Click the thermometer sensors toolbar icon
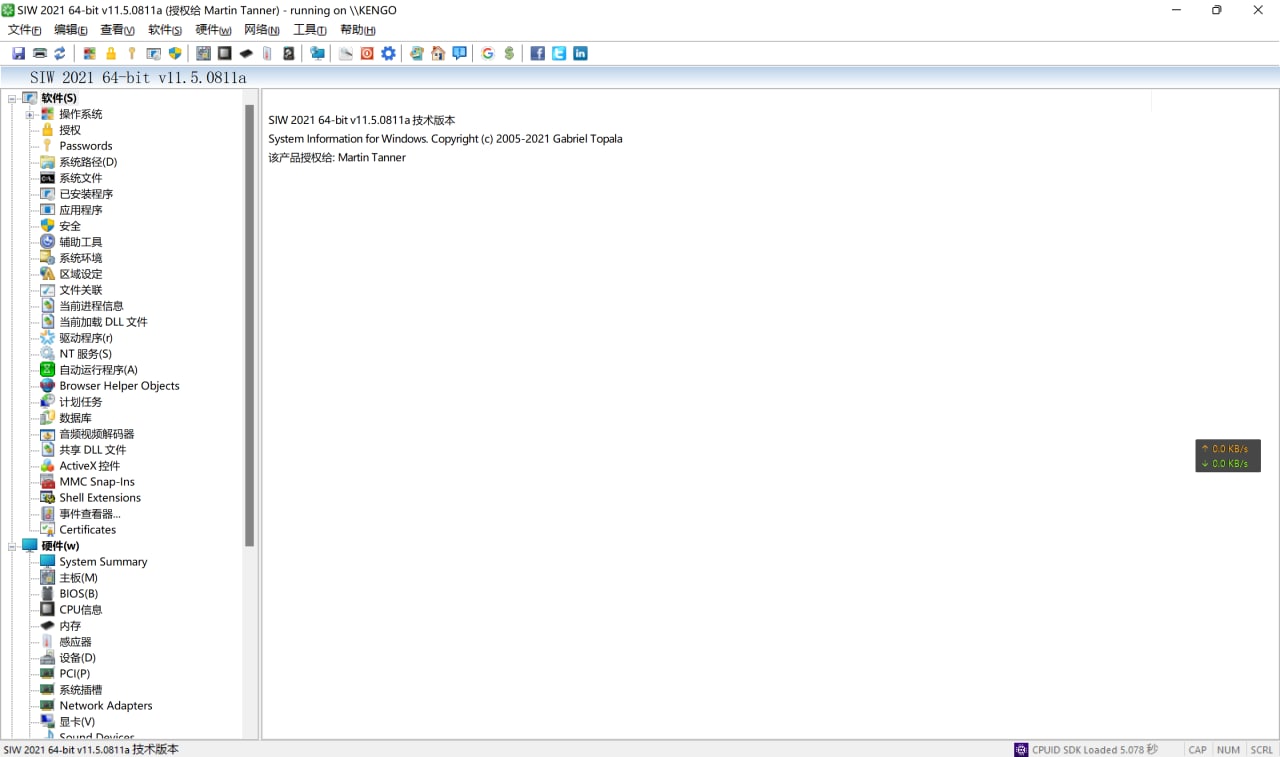Screen dimensions: 1280x757 point(267,54)
